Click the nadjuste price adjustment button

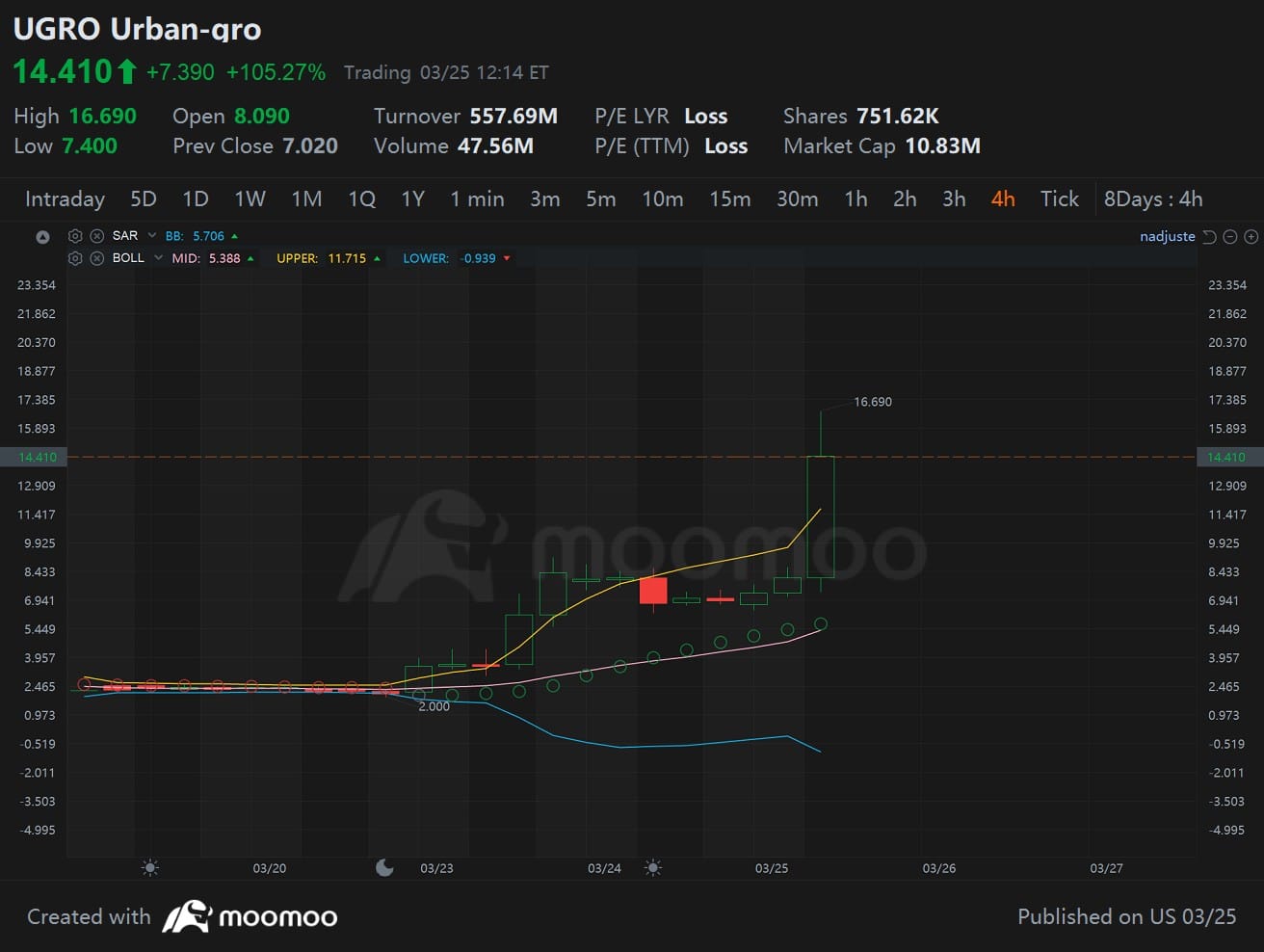pos(1167,237)
